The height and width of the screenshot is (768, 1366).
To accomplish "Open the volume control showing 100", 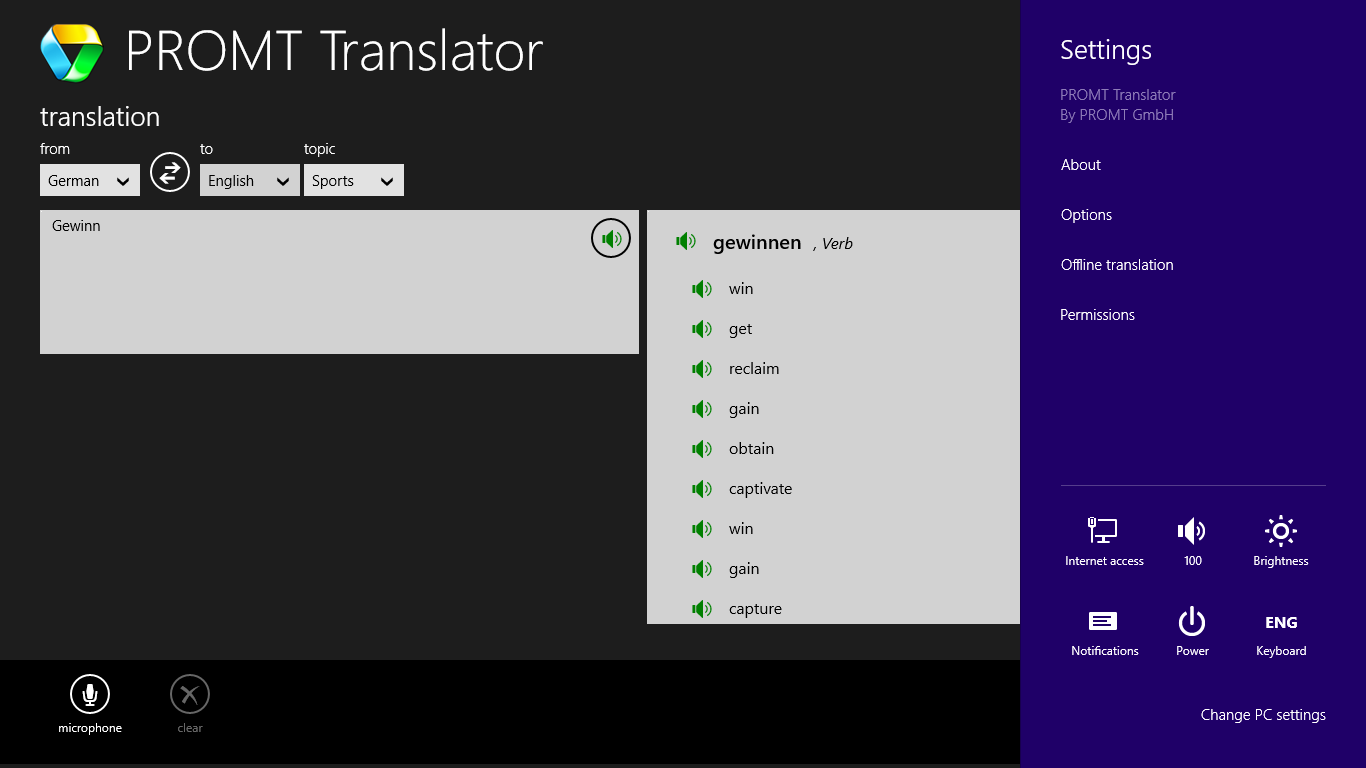I will (x=1192, y=540).
